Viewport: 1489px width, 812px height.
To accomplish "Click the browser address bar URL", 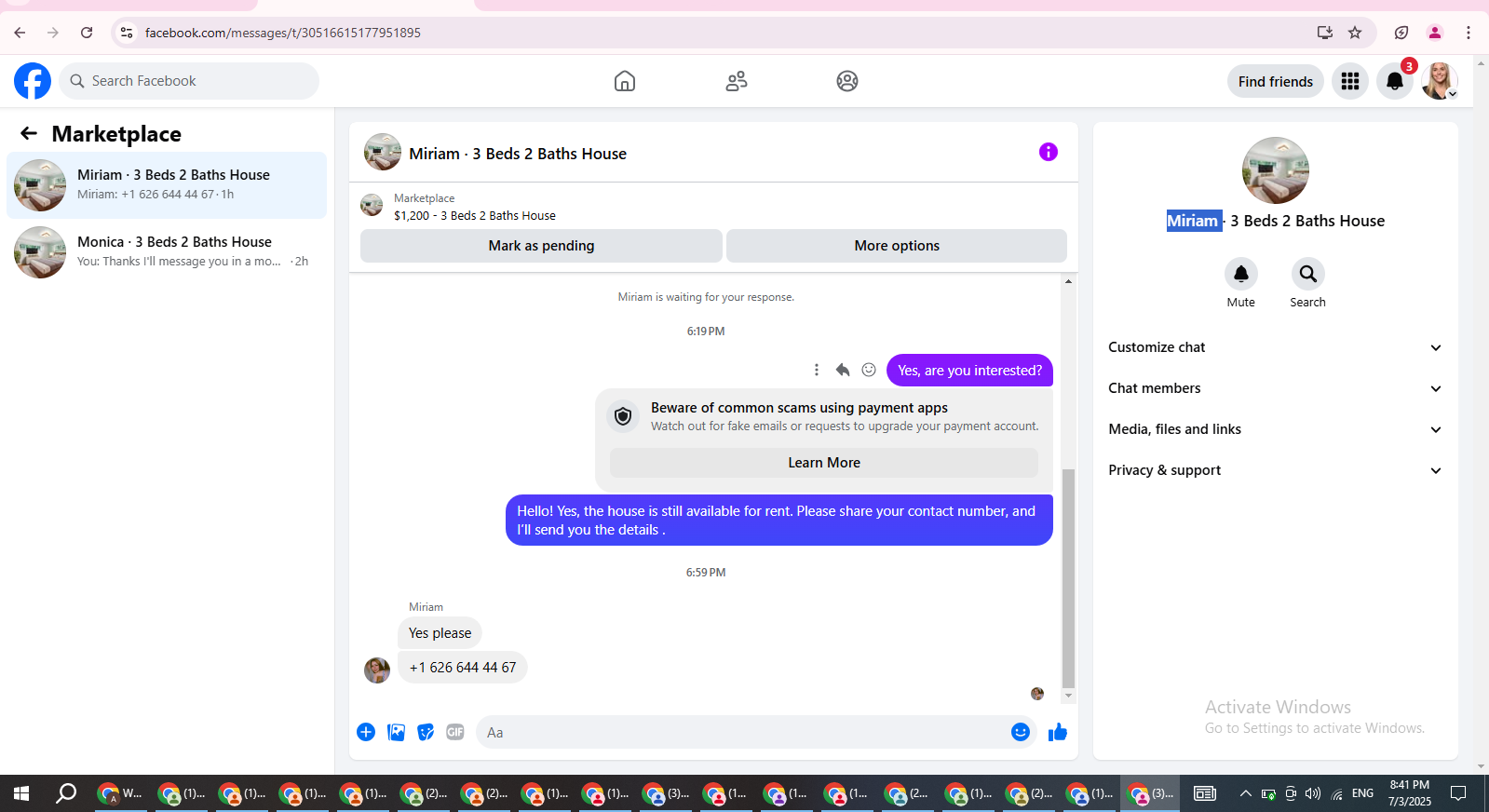I will tap(283, 33).
